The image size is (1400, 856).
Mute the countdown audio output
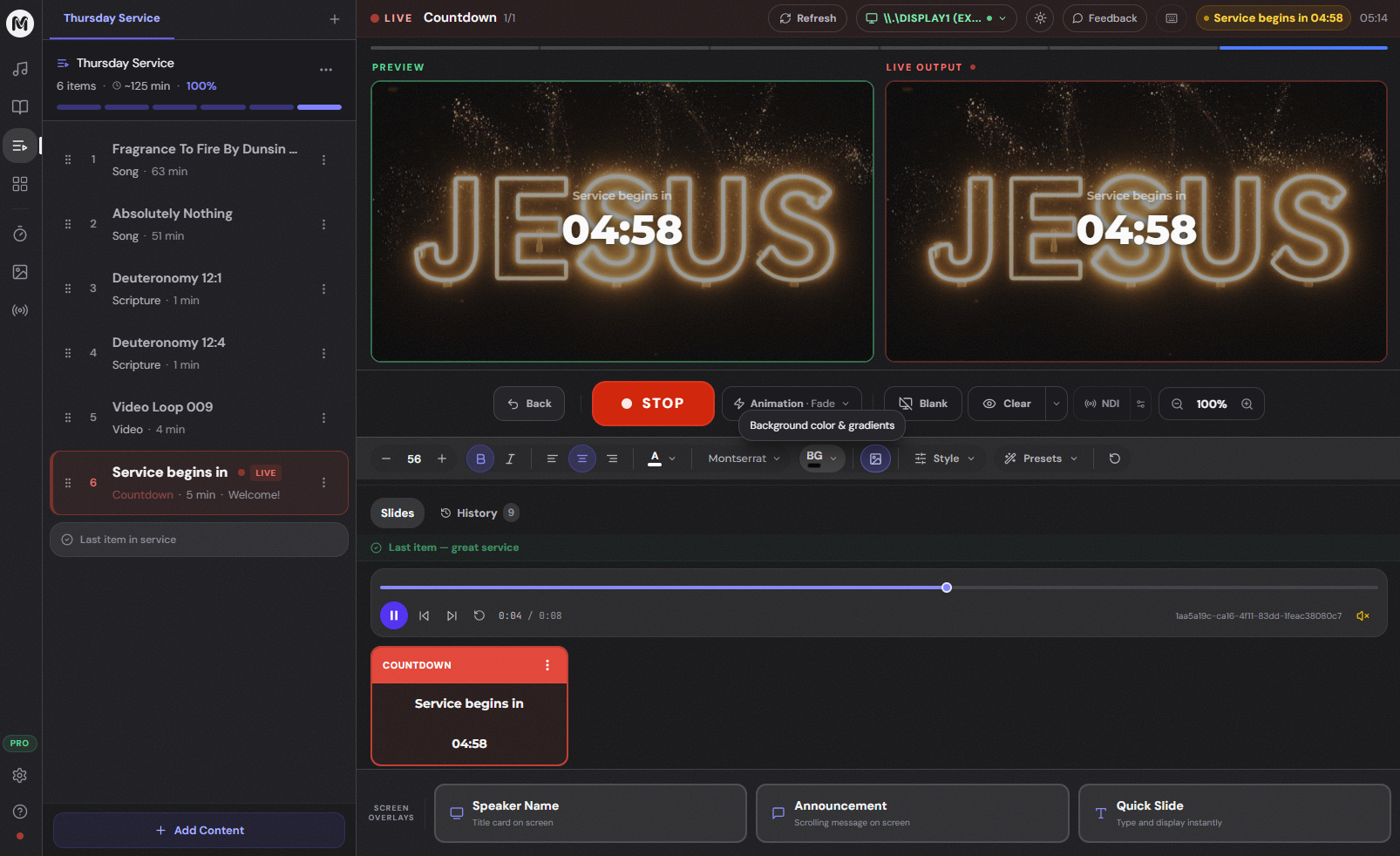pyautogui.click(x=1363, y=615)
